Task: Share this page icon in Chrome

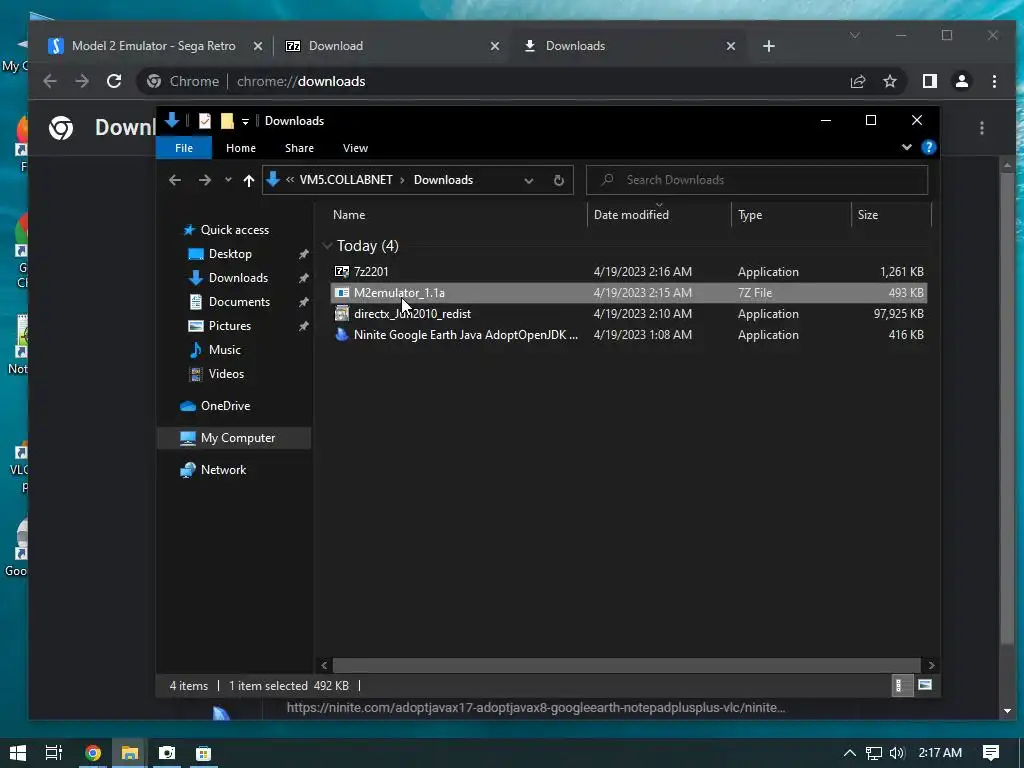Action: (x=857, y=82)
